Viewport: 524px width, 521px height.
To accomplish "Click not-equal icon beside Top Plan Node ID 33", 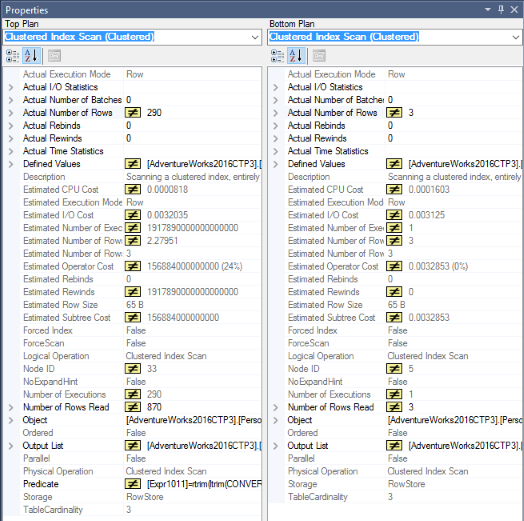I will click(x=133, y=369).
